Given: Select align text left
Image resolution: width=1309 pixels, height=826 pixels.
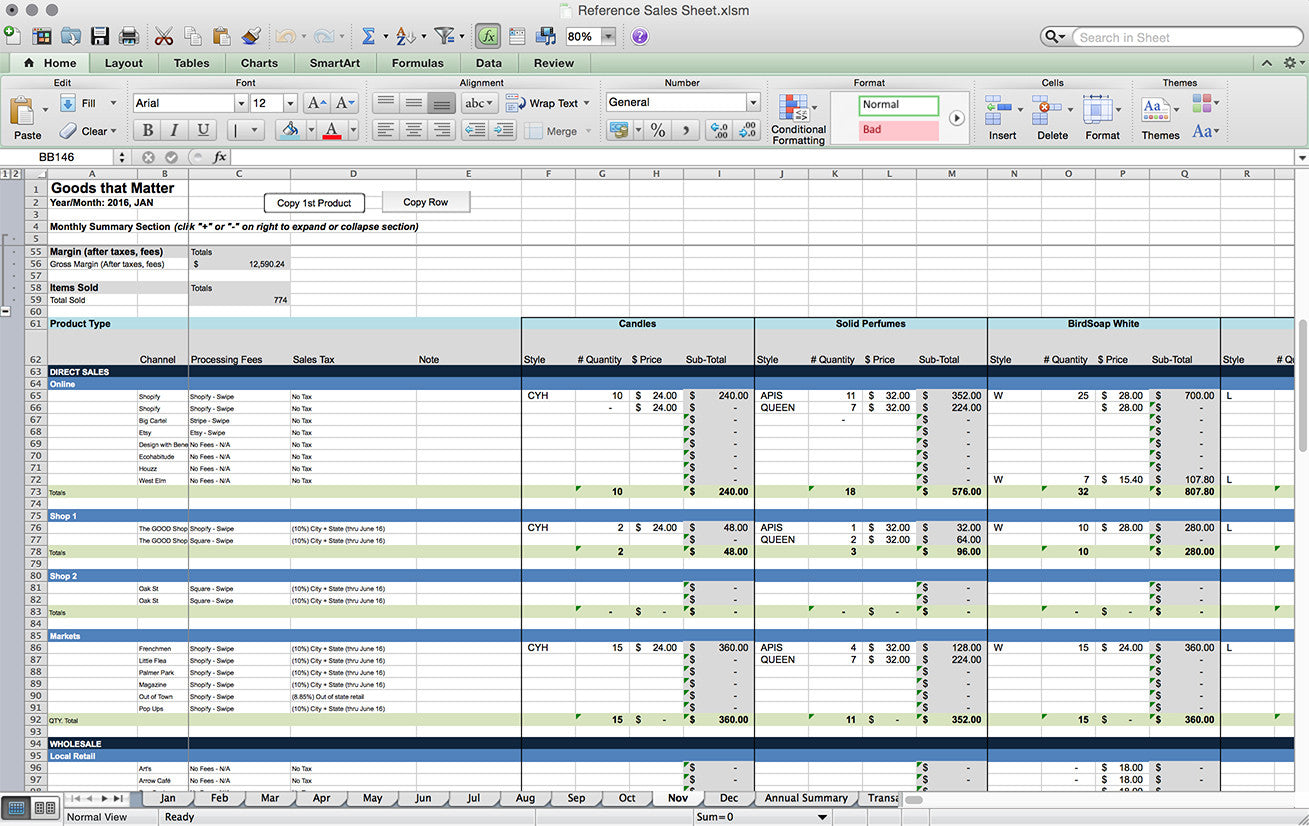Looking at the screenshot, I should point(386,130).
